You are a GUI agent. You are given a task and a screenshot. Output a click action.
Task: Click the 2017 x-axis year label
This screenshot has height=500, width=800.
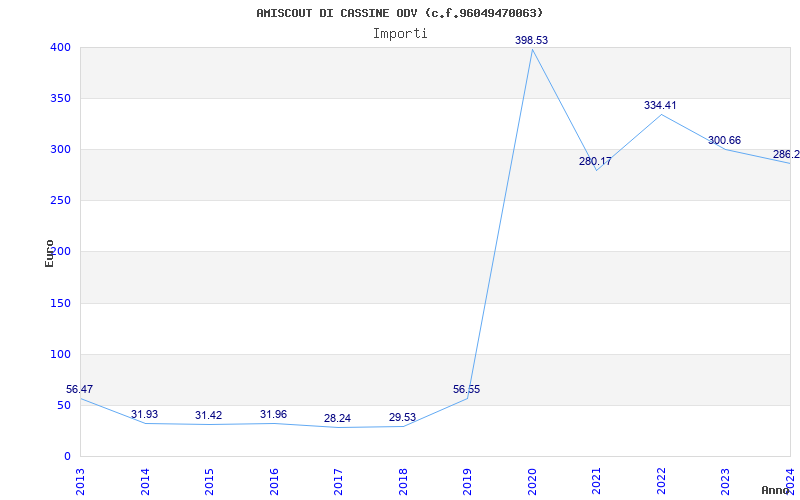pyautogui.click(x=338, y=482)
